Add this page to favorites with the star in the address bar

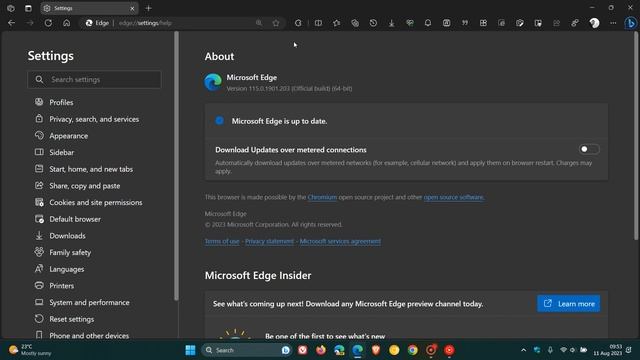(x=276, y=23)
